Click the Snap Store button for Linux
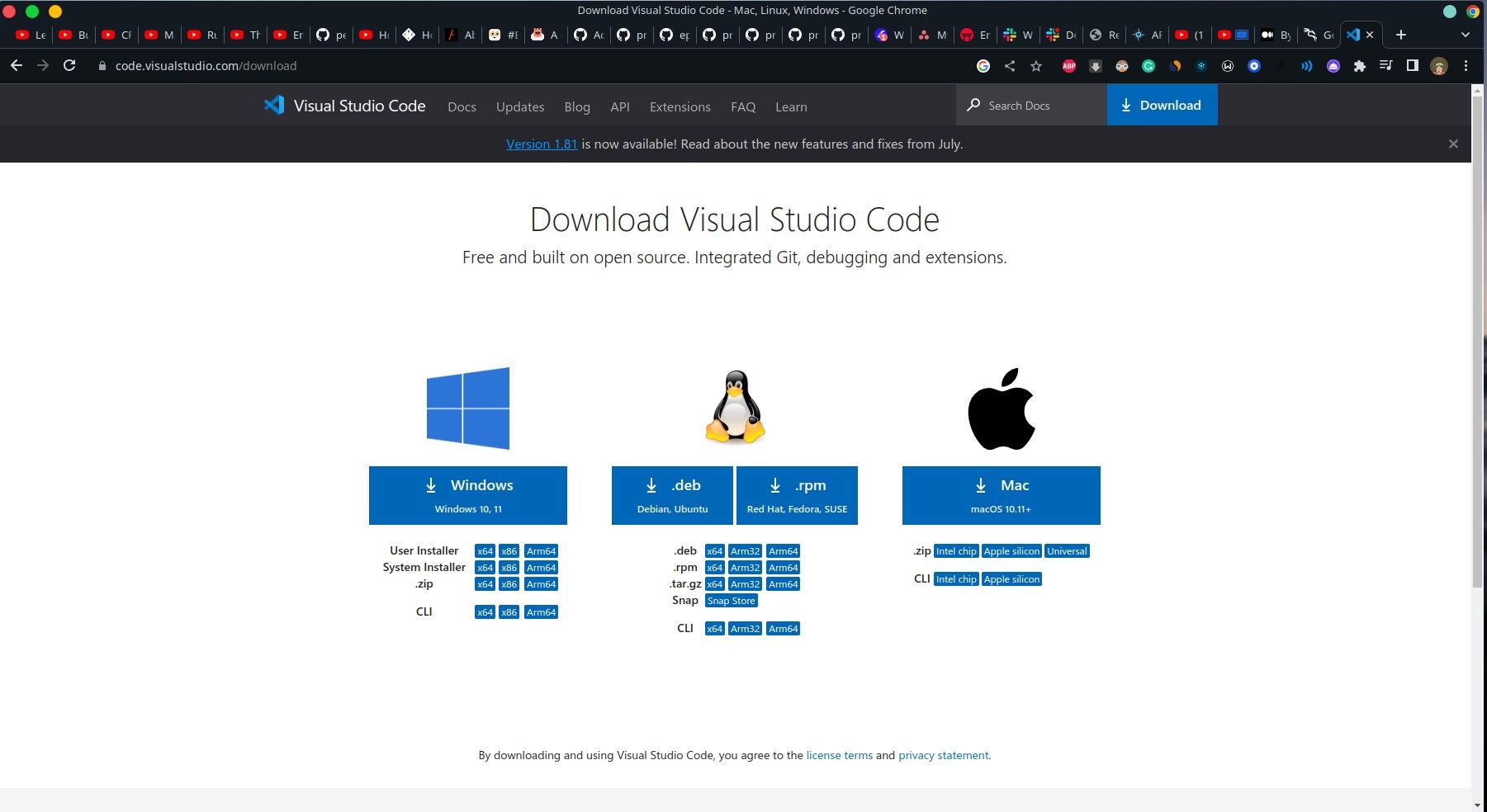Image resolution: width=1487 pixels, height=812 pixels. pyautogui.click(x=730, y=600)
